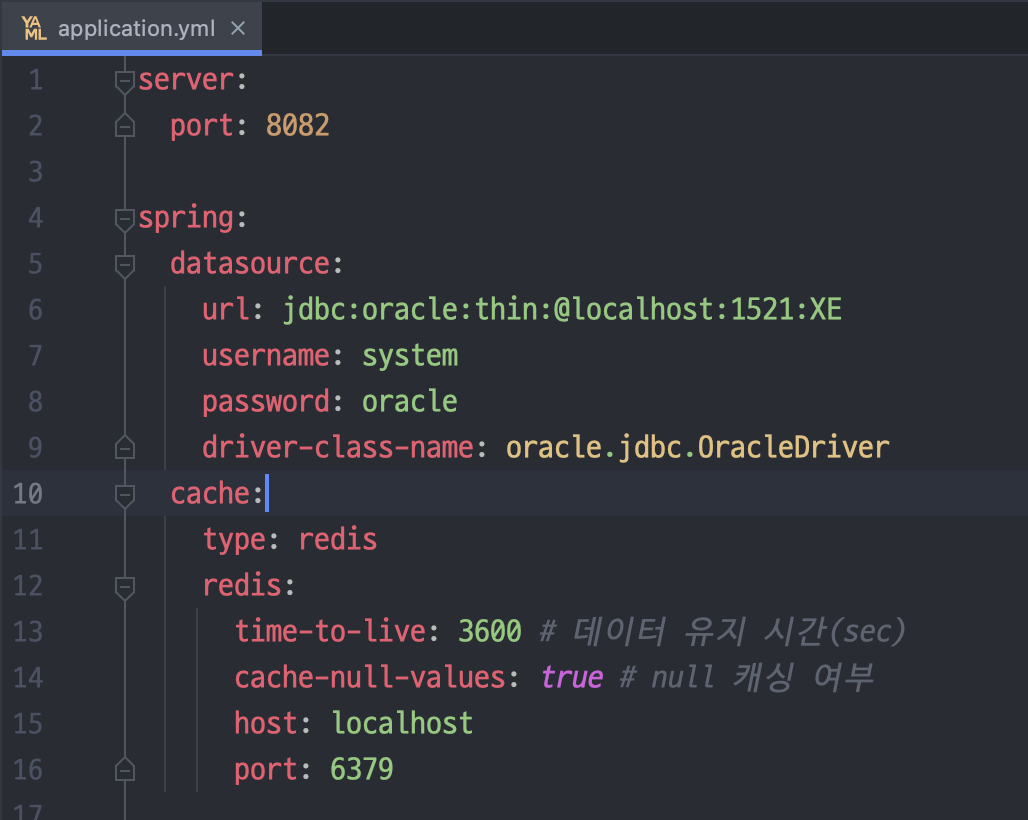The height and width of the screenshot is (820, 1028).
Task: Click the true value
Action: coord(572,677)
